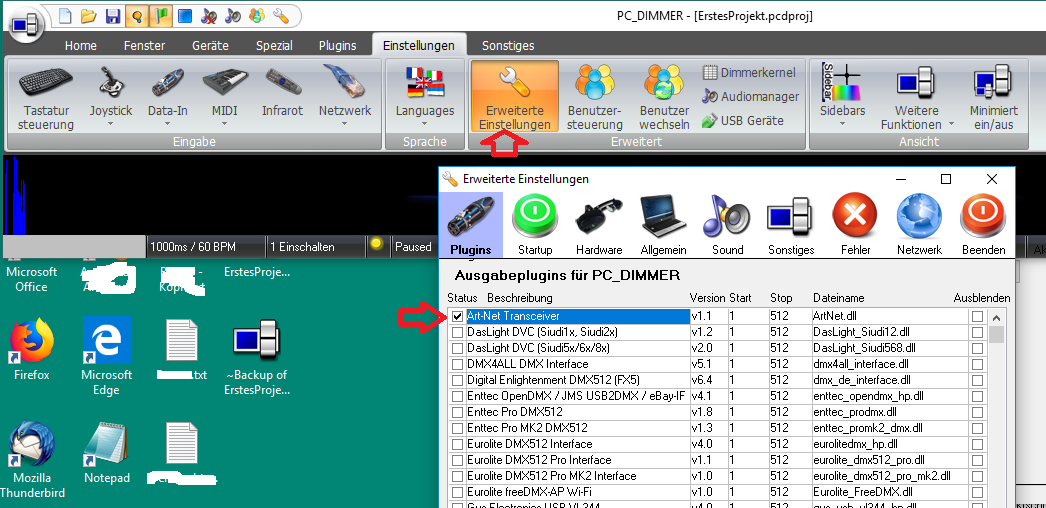Select Firefox desktop shortcut
Screen dimensions: 1046x508
click(x=31, y=349)
